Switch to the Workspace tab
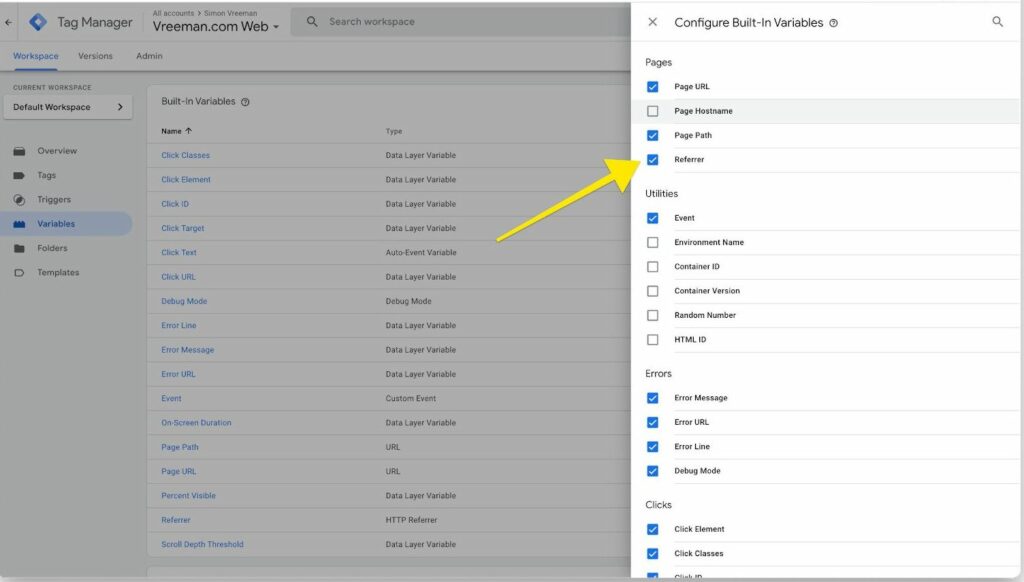The image size is (1024, 582). pyautogui.click(x=35, y=56)
